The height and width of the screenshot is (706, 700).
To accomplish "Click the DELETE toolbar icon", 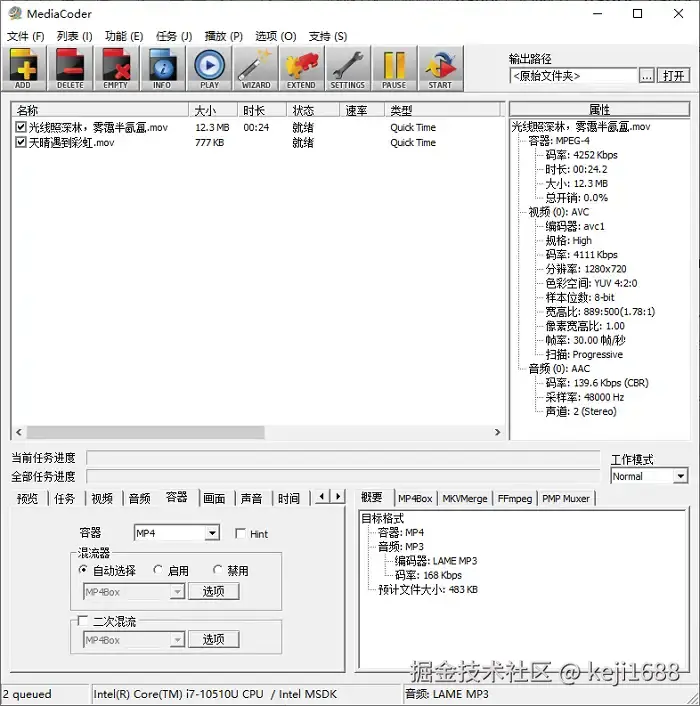I will pos(70,69).
